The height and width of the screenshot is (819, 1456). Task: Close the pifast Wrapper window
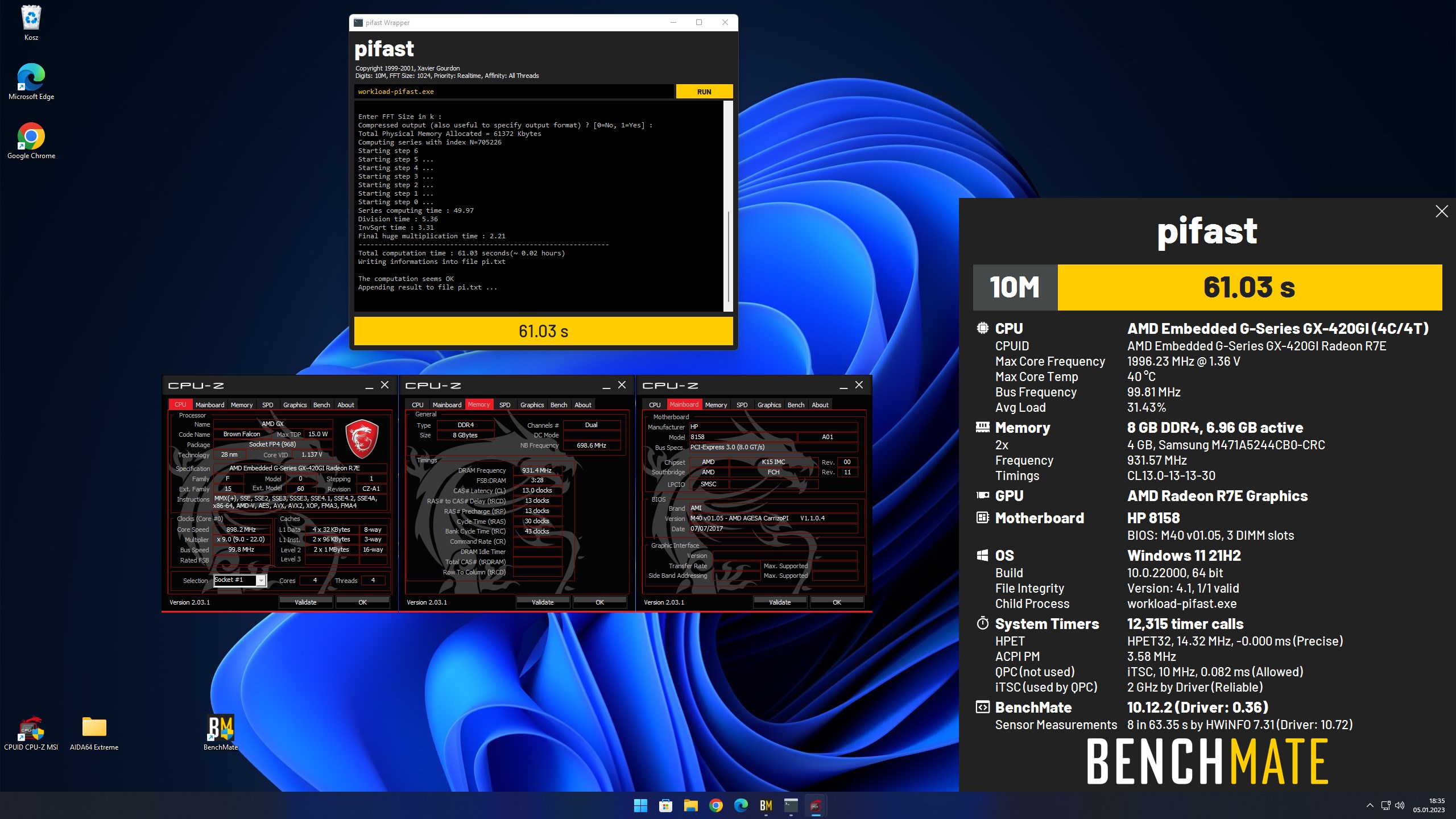pyautogui.click(x=725, y=23)
